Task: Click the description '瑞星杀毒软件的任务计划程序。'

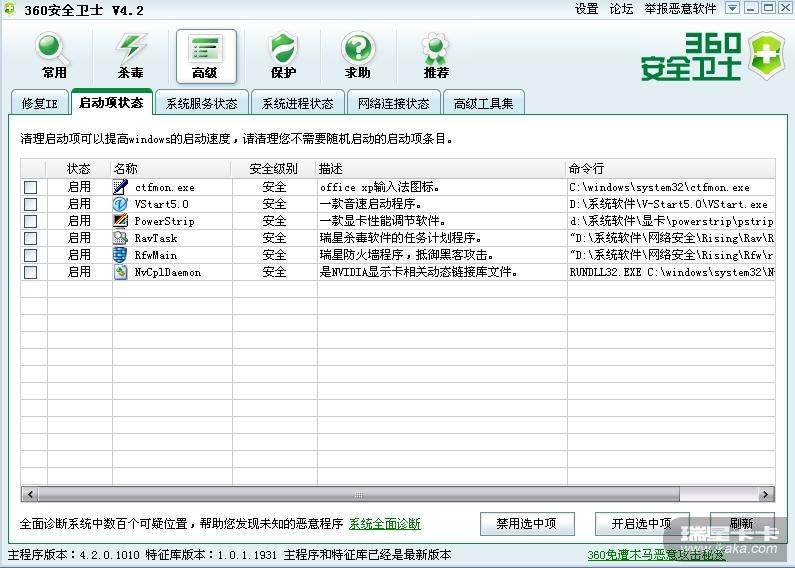Action: click(401, 238)
